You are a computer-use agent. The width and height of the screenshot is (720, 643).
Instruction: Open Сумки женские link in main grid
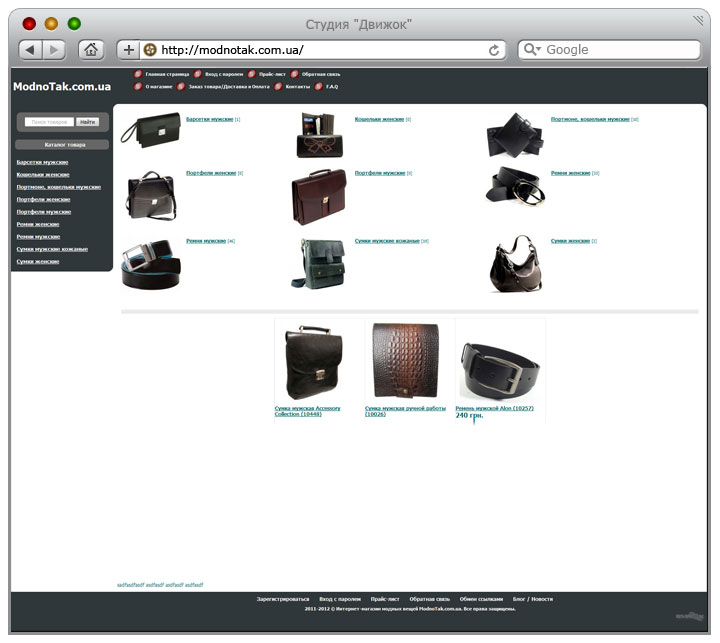(570, 241)
